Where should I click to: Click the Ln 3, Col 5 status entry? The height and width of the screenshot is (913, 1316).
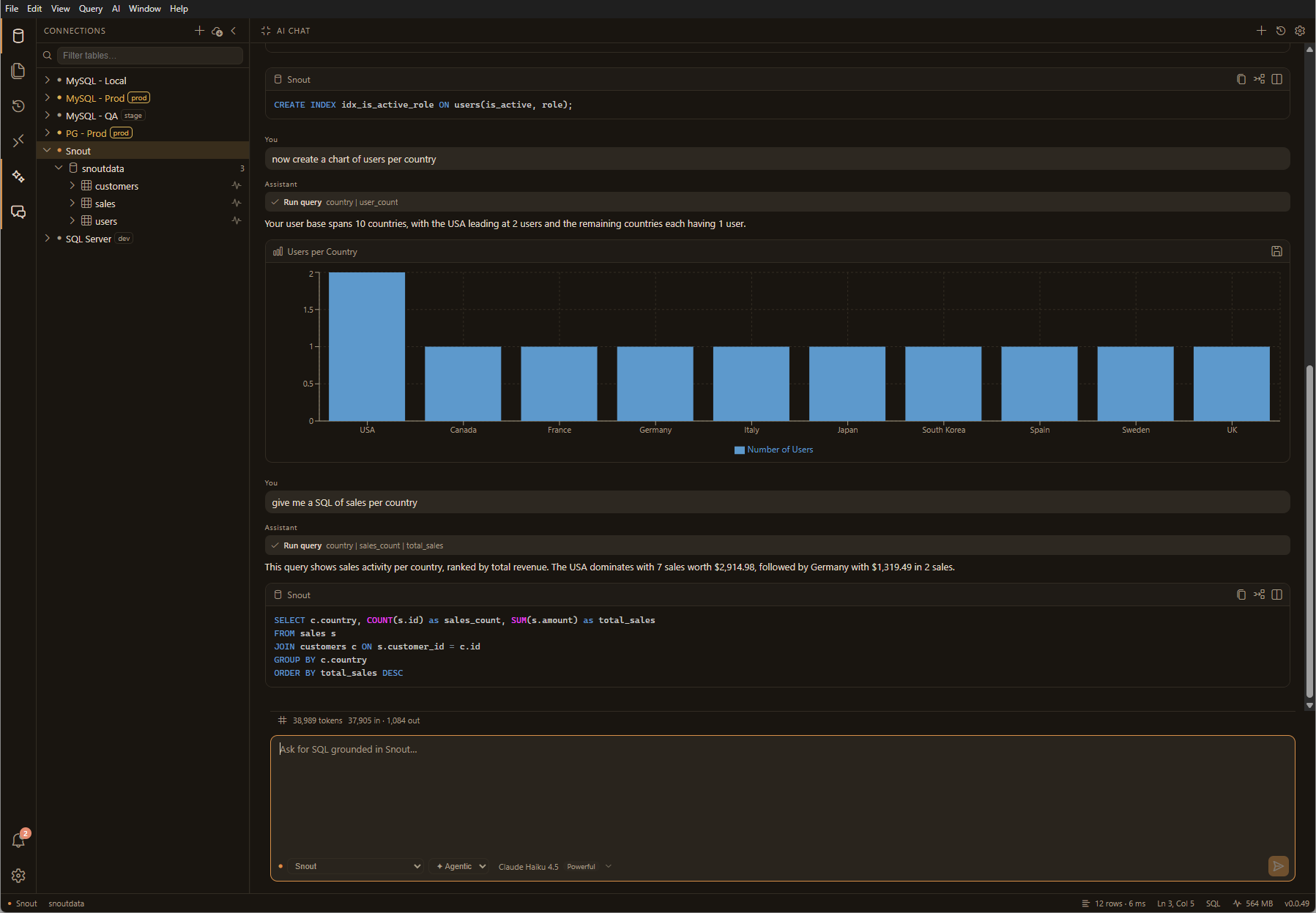click(x=1175, y=903)
